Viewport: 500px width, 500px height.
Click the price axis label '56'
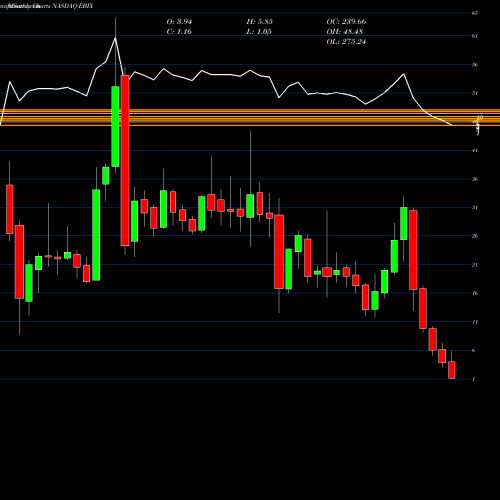475,64
